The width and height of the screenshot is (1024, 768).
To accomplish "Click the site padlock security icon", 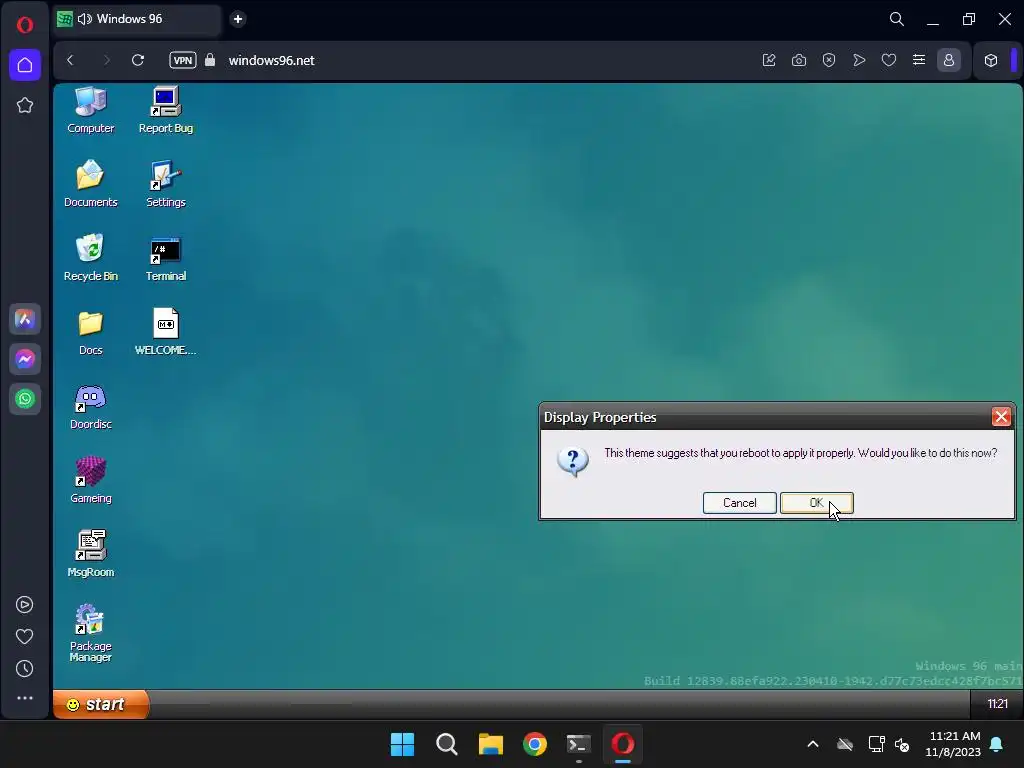I will [x=210, y=60].
